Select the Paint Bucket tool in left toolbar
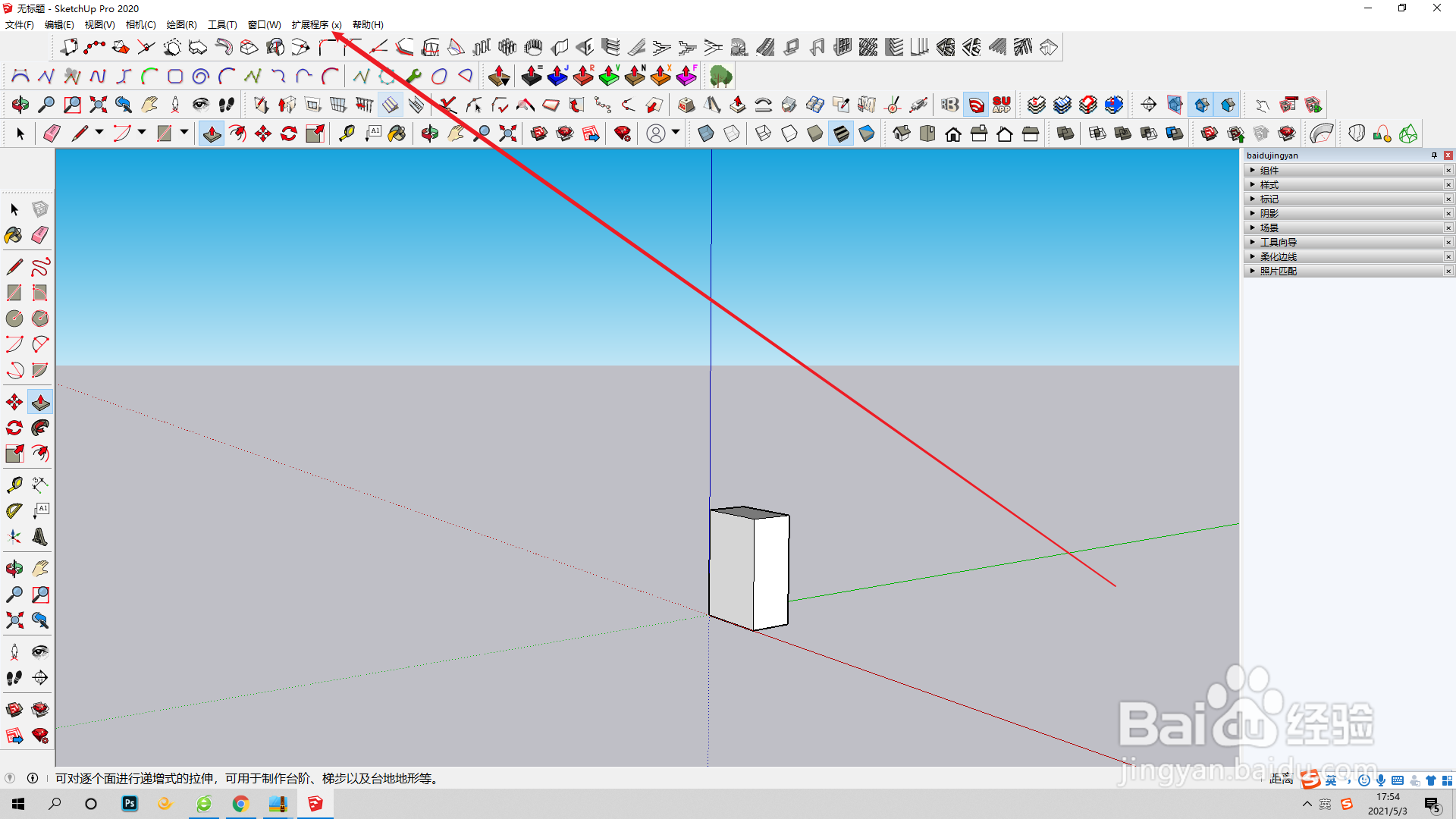1456x819 pixels. coord(14,235)
